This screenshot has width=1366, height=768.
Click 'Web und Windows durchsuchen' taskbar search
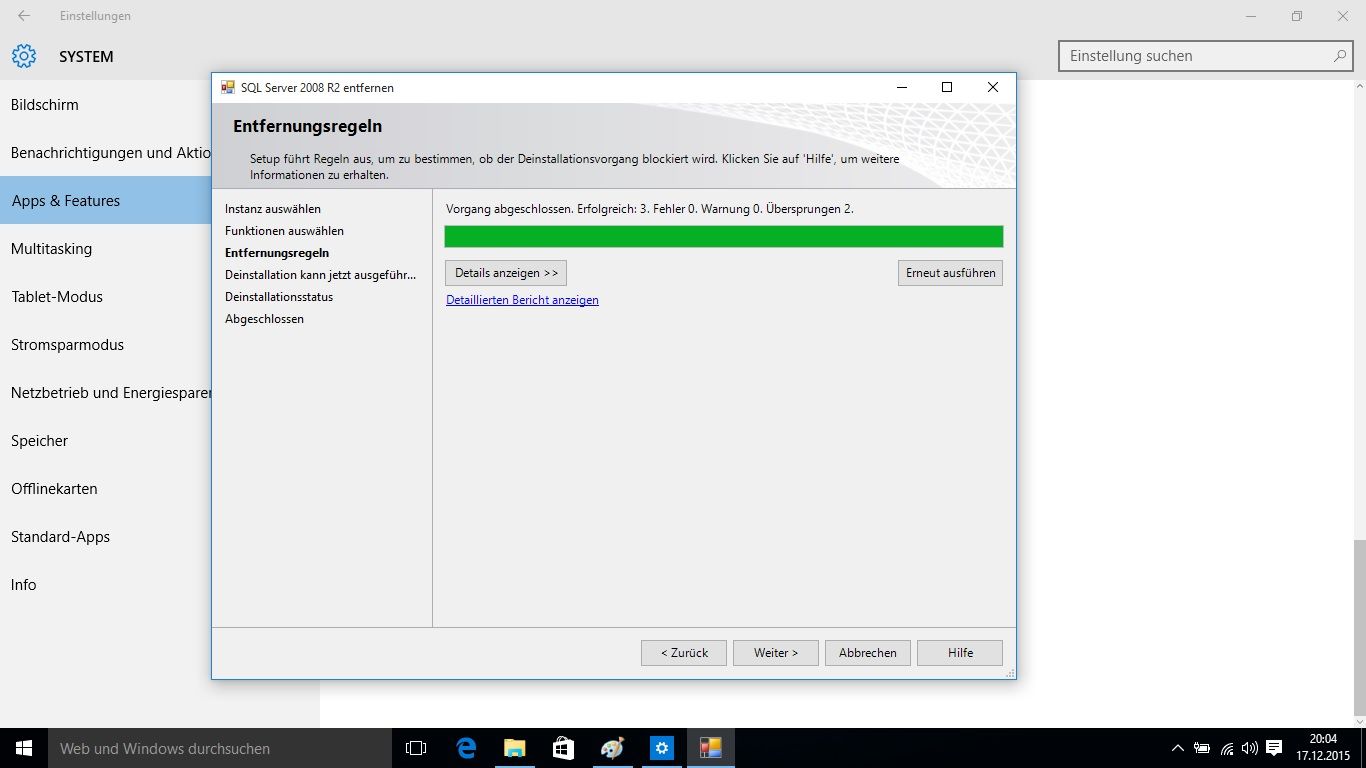click(x=220, y=748)
